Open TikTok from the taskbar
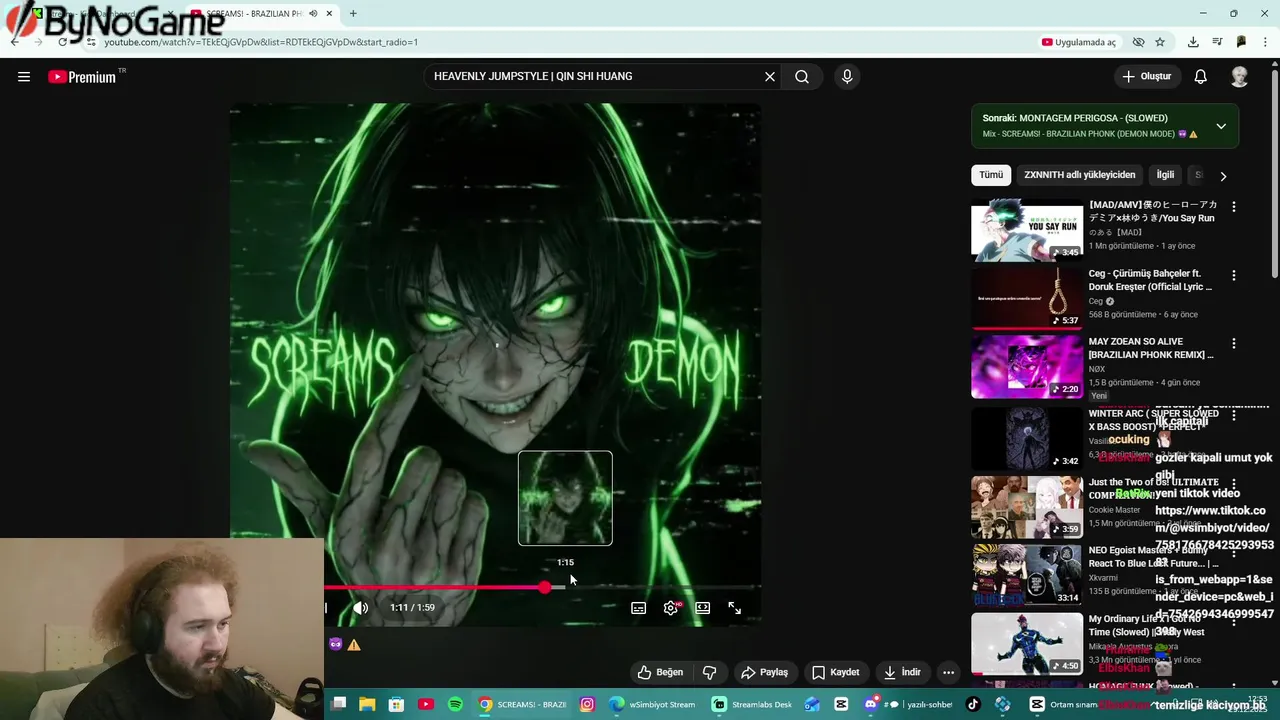The image size is (1280, 720). pyautogui.click(x=973, y=704)
